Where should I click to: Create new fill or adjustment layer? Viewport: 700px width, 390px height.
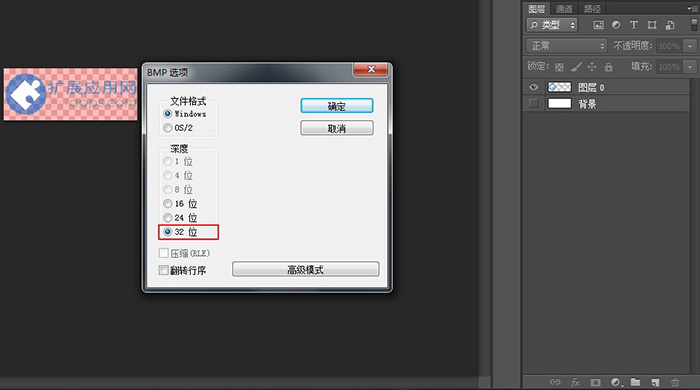tap(616, 382)
